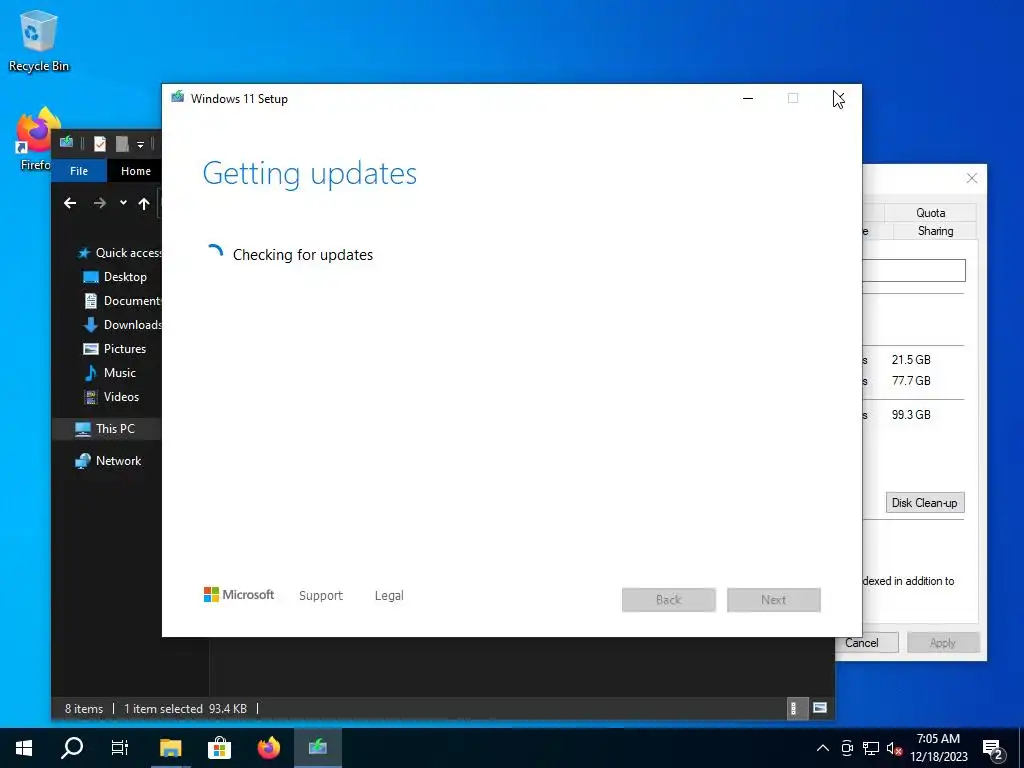Open taskbar Search

(x=72, y=748)
